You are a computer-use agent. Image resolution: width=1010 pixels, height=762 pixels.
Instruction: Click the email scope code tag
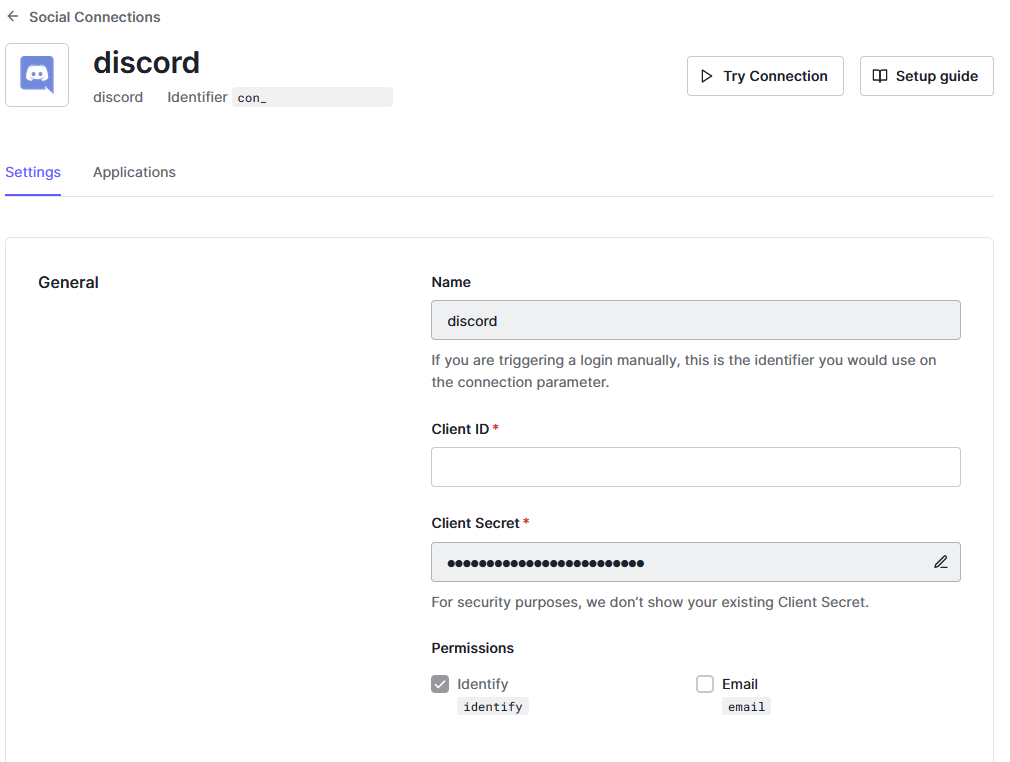(x=747, y=707)
